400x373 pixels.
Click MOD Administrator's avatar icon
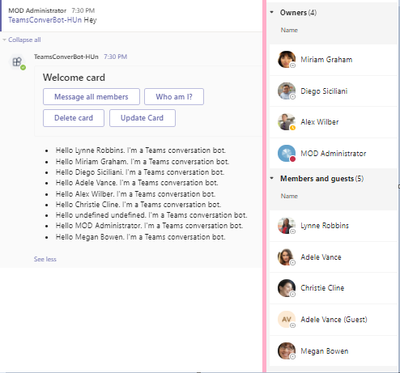[287, 153]
